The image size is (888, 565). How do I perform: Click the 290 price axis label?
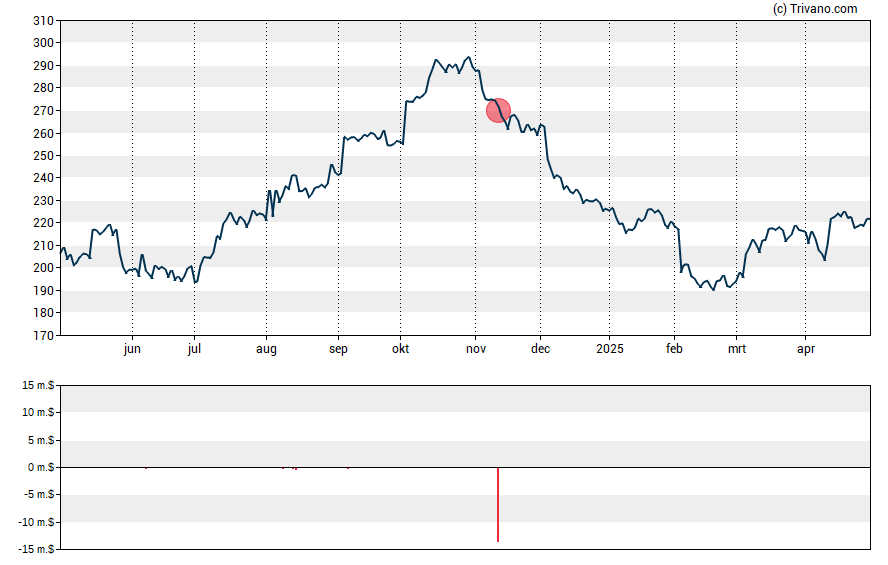pos(44,66)
